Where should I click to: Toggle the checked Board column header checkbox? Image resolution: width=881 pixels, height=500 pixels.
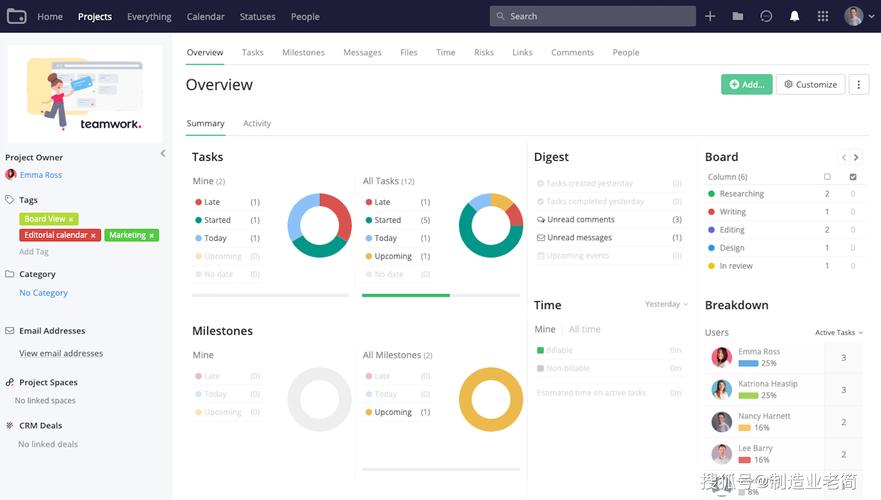point(853,177)
